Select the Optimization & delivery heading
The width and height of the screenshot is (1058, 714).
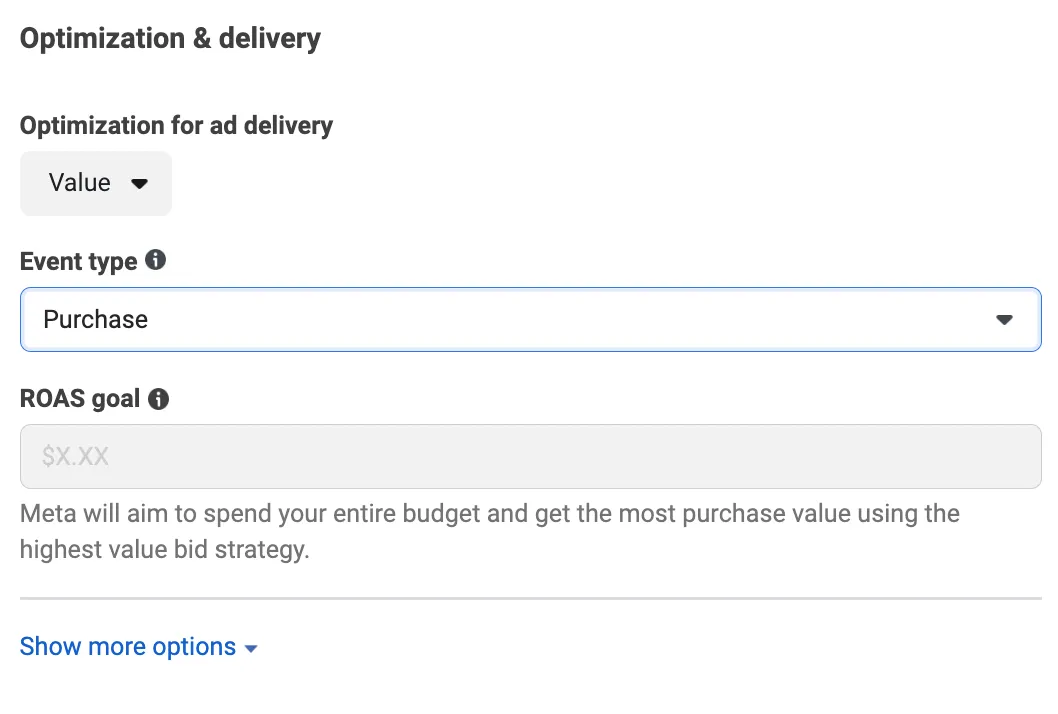click(170, 38)
